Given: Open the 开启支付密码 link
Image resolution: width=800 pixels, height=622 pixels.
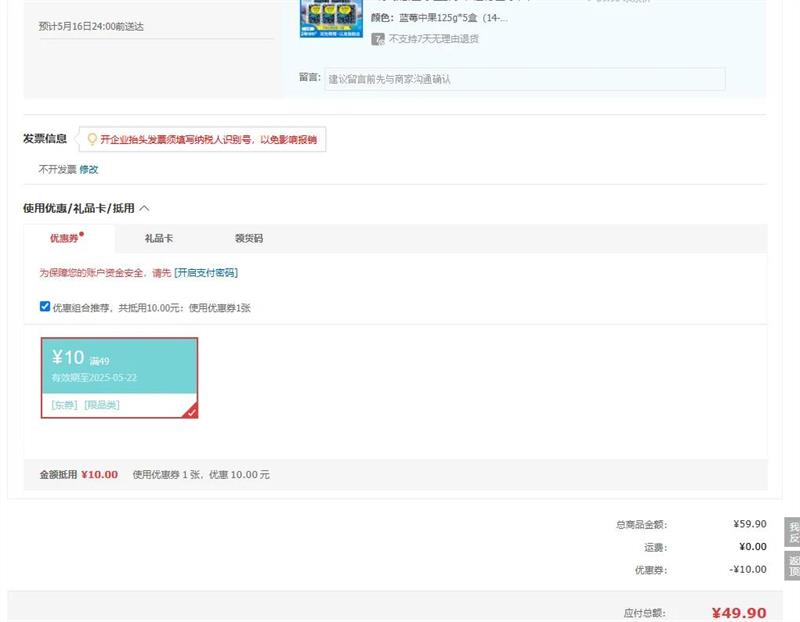Looking at the screenshot, I should click(206, 273).
